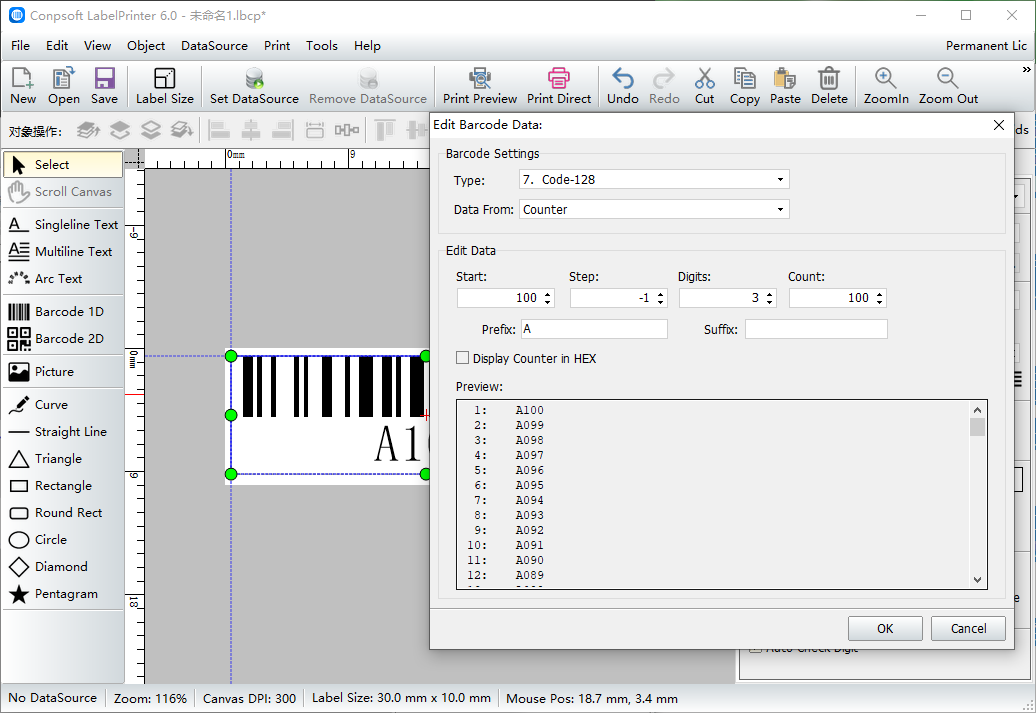Click the Zoom Out magnifier icon
The image size is (1036, 713).
pos(947,78)
